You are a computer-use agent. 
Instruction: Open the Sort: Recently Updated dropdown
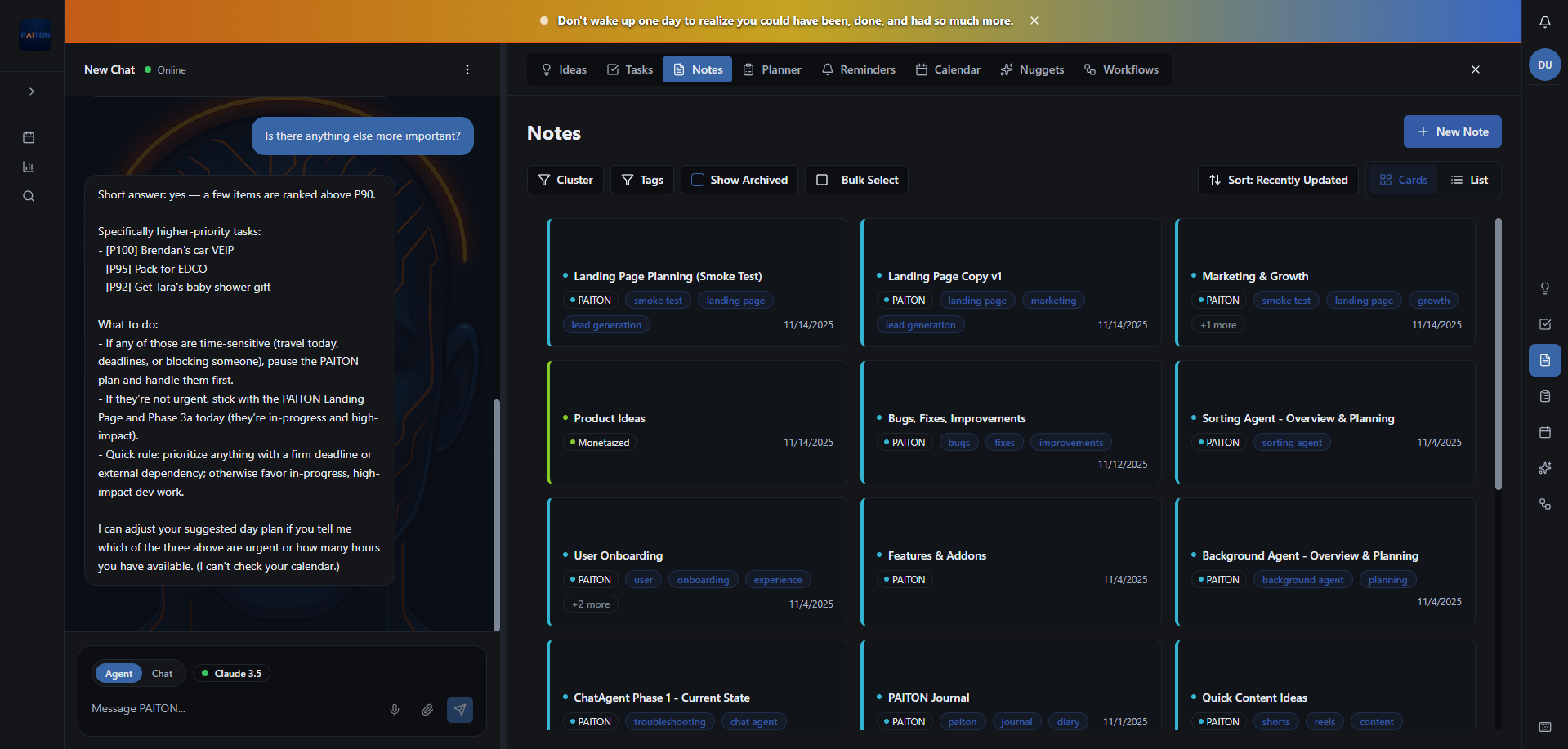[x=1278, y=180]
